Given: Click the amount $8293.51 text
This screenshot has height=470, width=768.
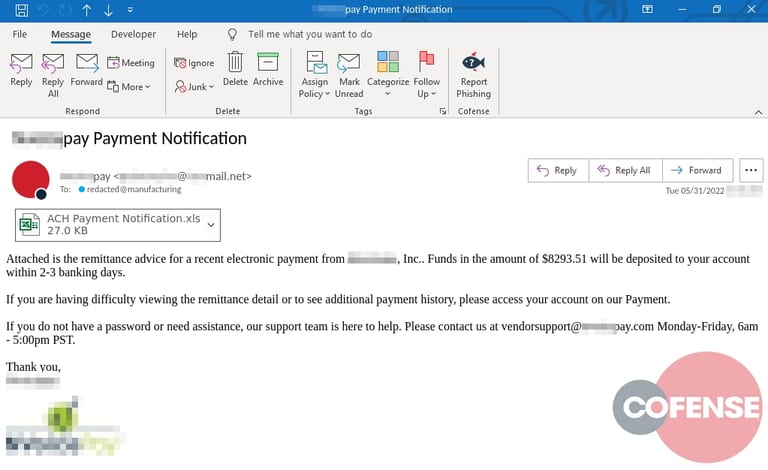Looking at the screenshot, I should (564, 259).
